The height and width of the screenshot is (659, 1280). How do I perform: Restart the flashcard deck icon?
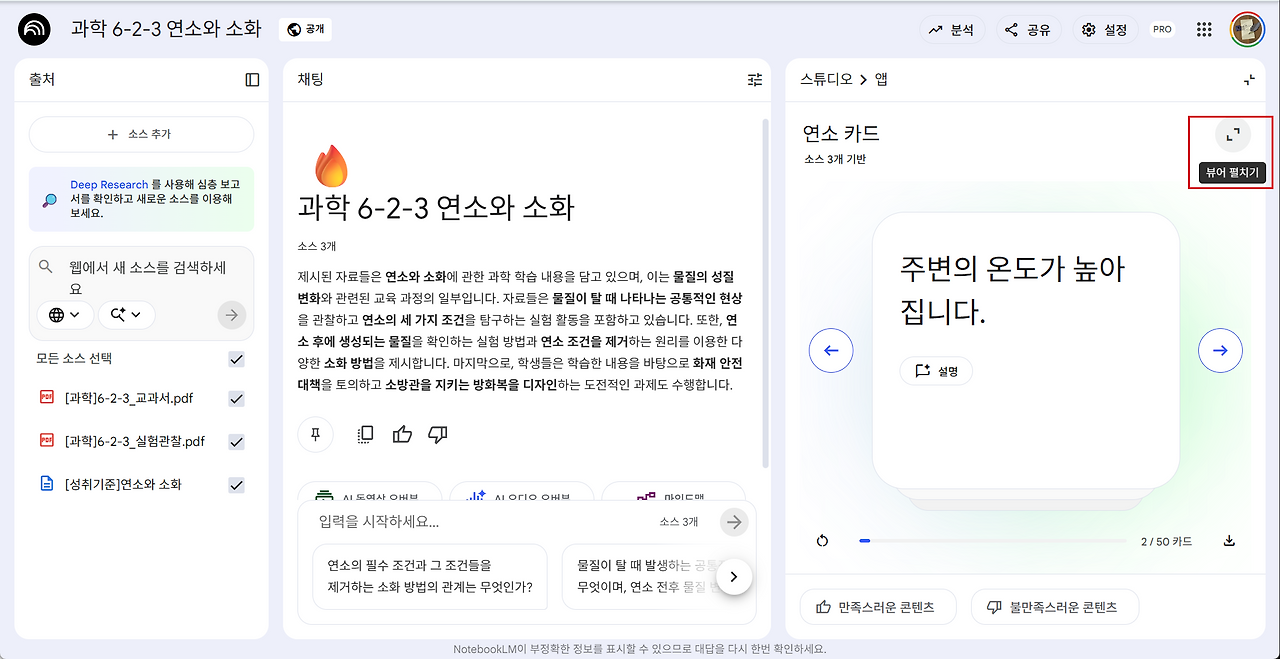(x=822, y=541)
